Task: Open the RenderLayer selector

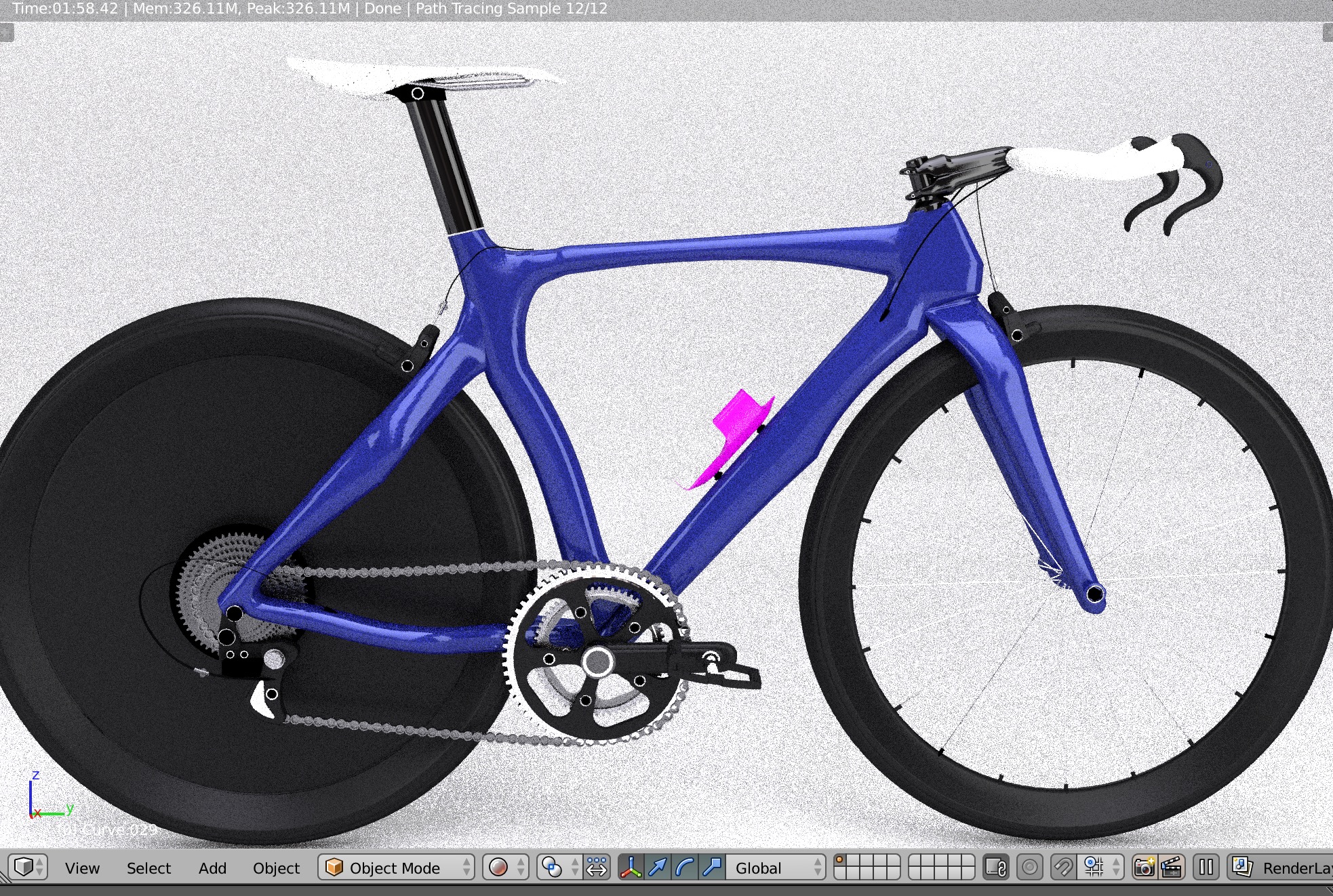Action: coord(1280,868)
